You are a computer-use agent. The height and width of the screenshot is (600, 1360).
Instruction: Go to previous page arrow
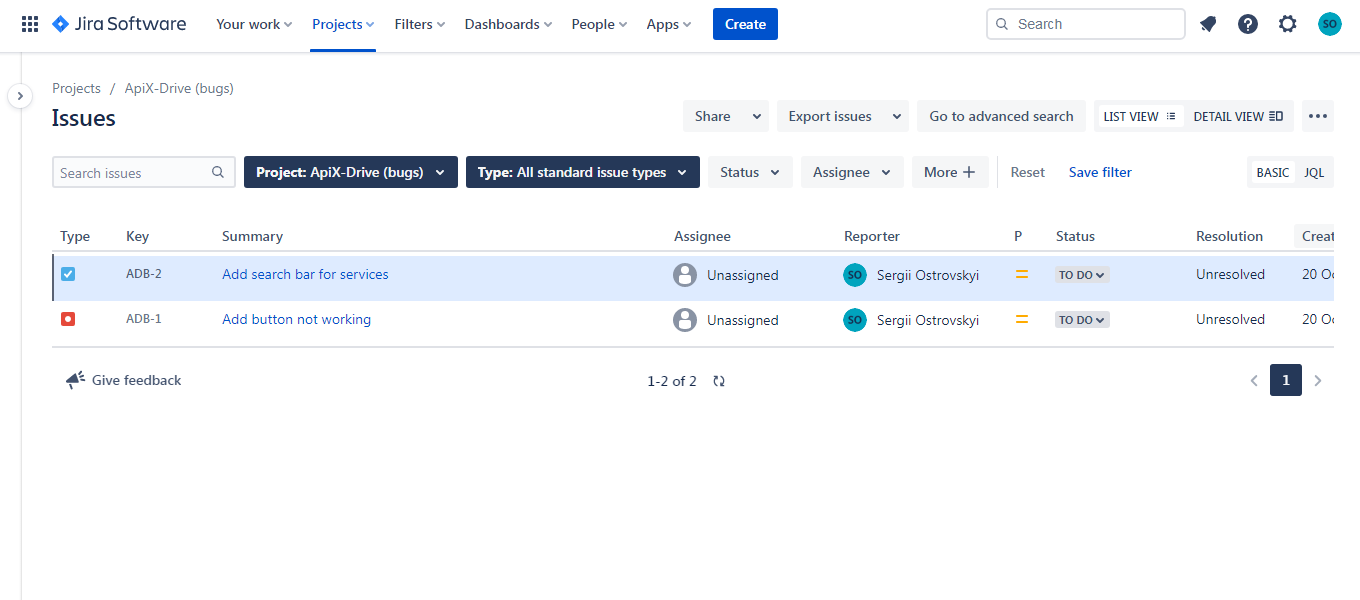pyautogui.click(x=1254, y=380)
